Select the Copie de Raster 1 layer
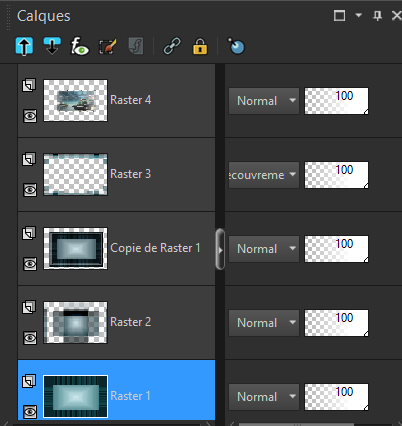 [116, 248]
